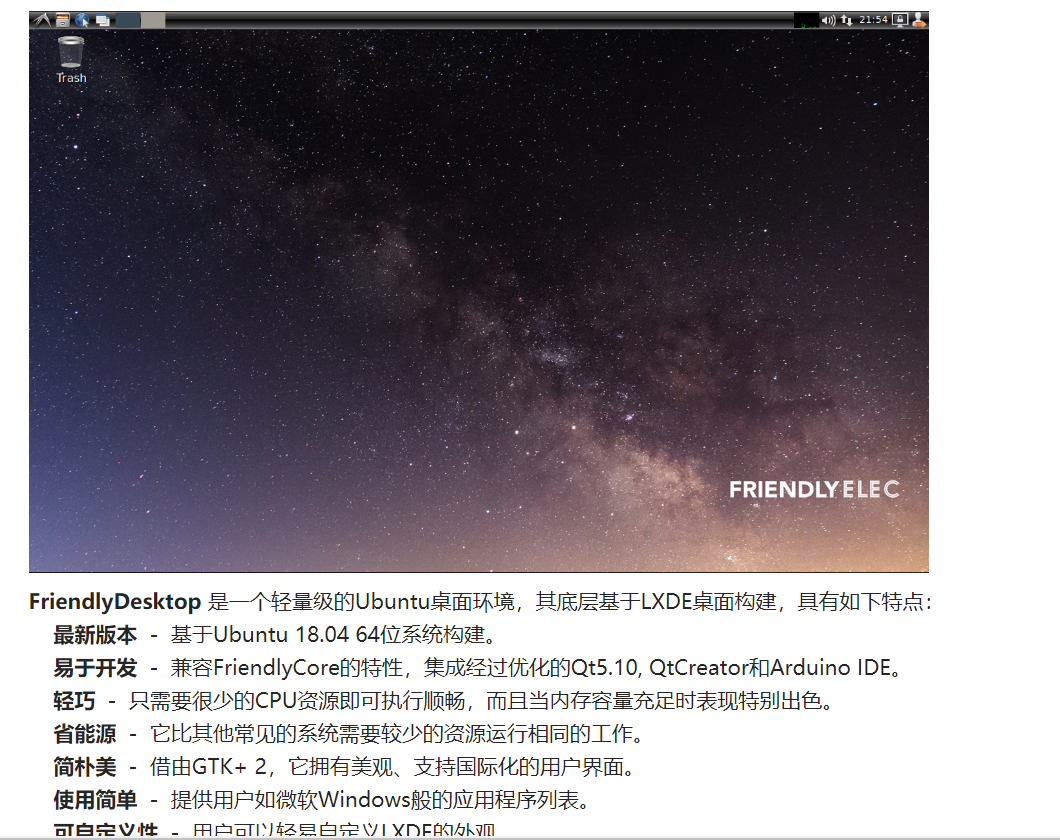Open the file manager panel icon
Viewport: 1060px width, 840px height.
[x=63, y=20]
